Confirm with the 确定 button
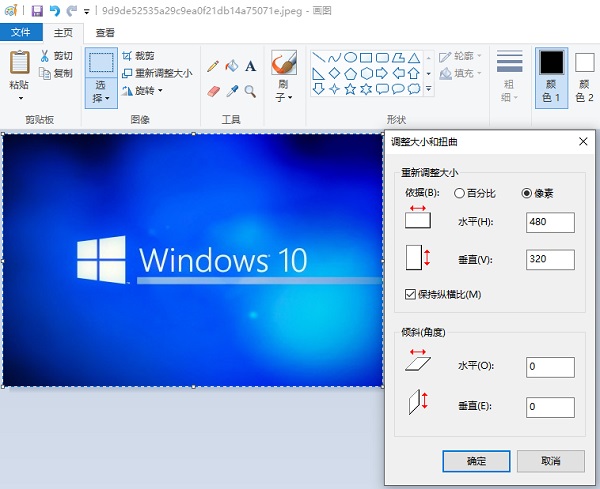Viewport: 600px width, 489px height. point(476,461)
